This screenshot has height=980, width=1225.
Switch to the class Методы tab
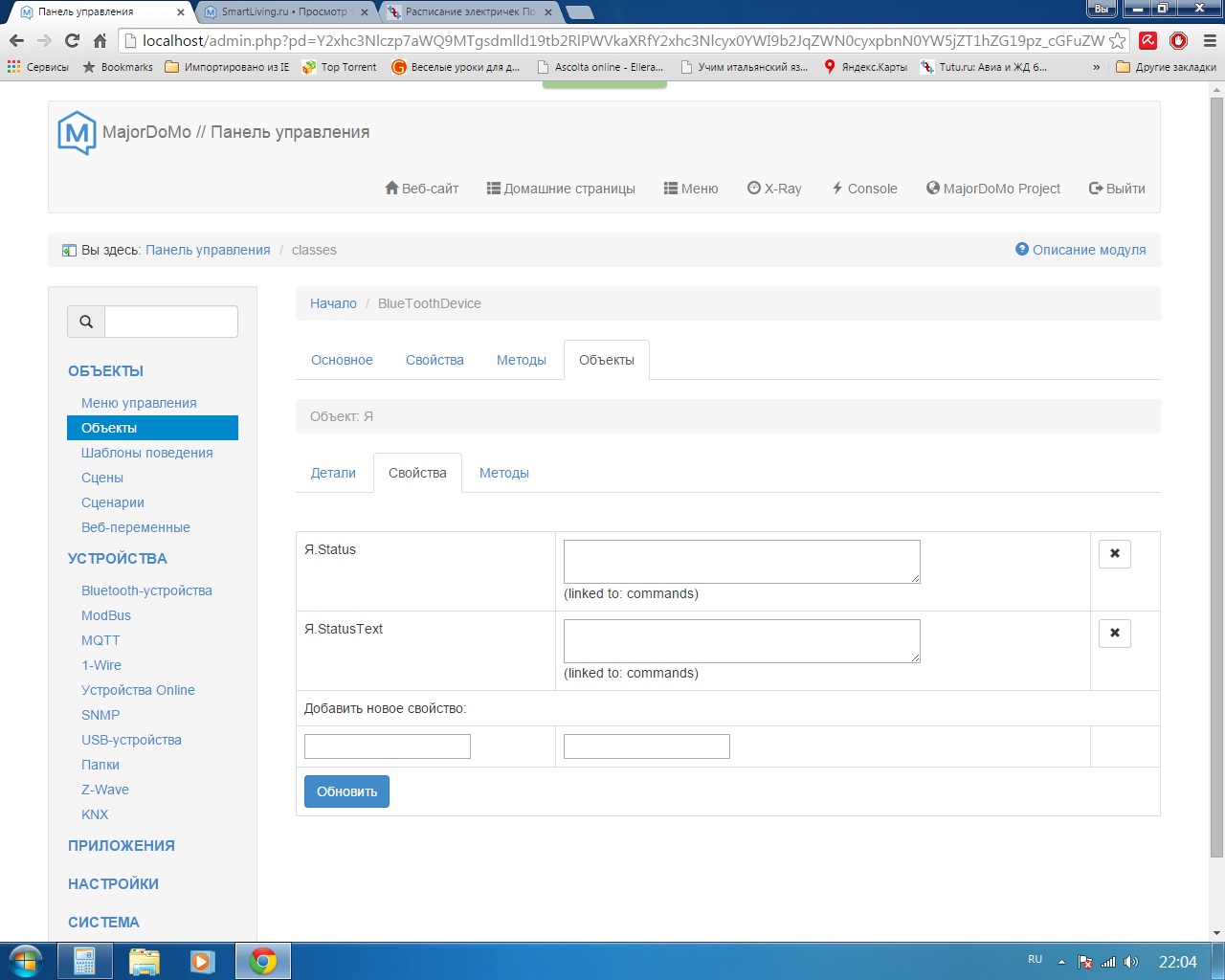tap(522, 360)
